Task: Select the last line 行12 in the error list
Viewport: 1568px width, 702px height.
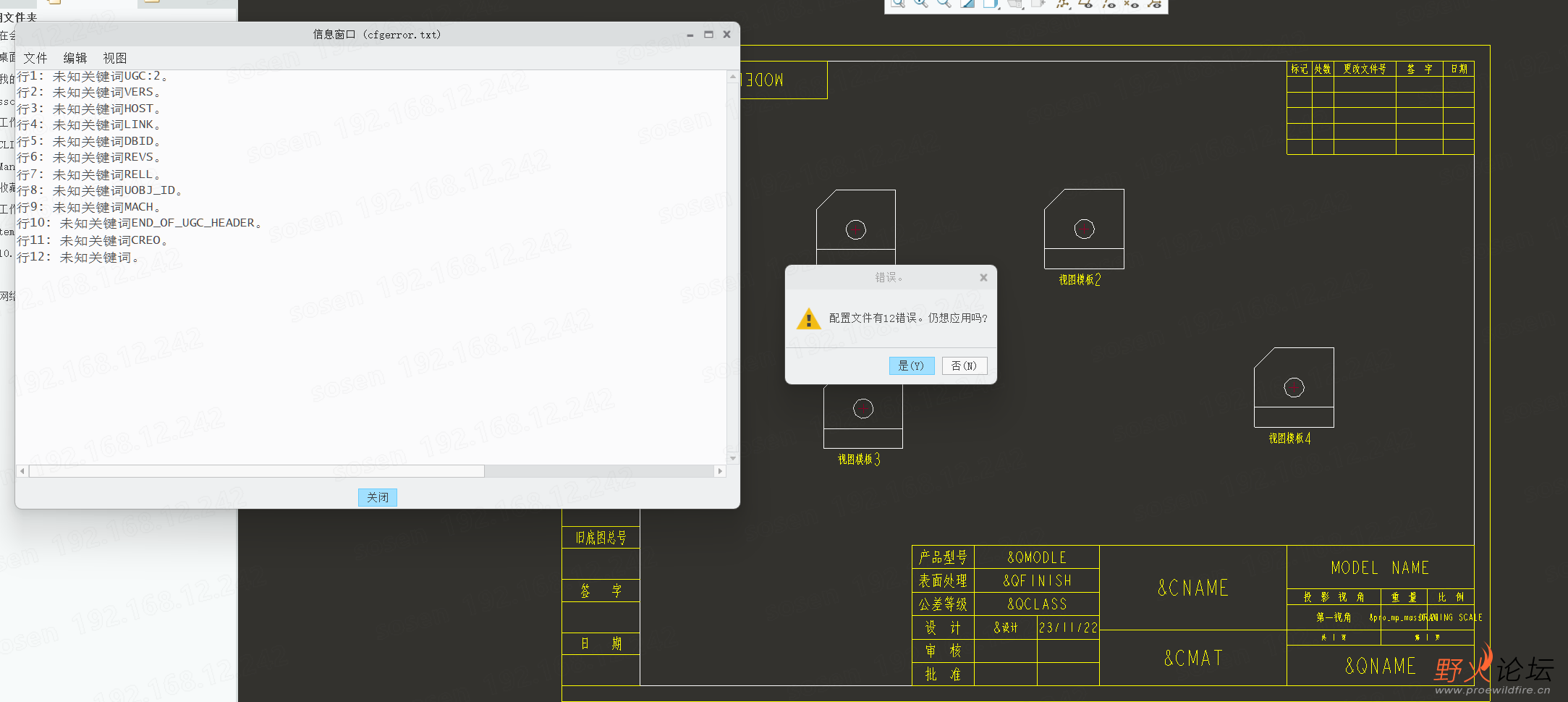Action: tap(77, 257)
